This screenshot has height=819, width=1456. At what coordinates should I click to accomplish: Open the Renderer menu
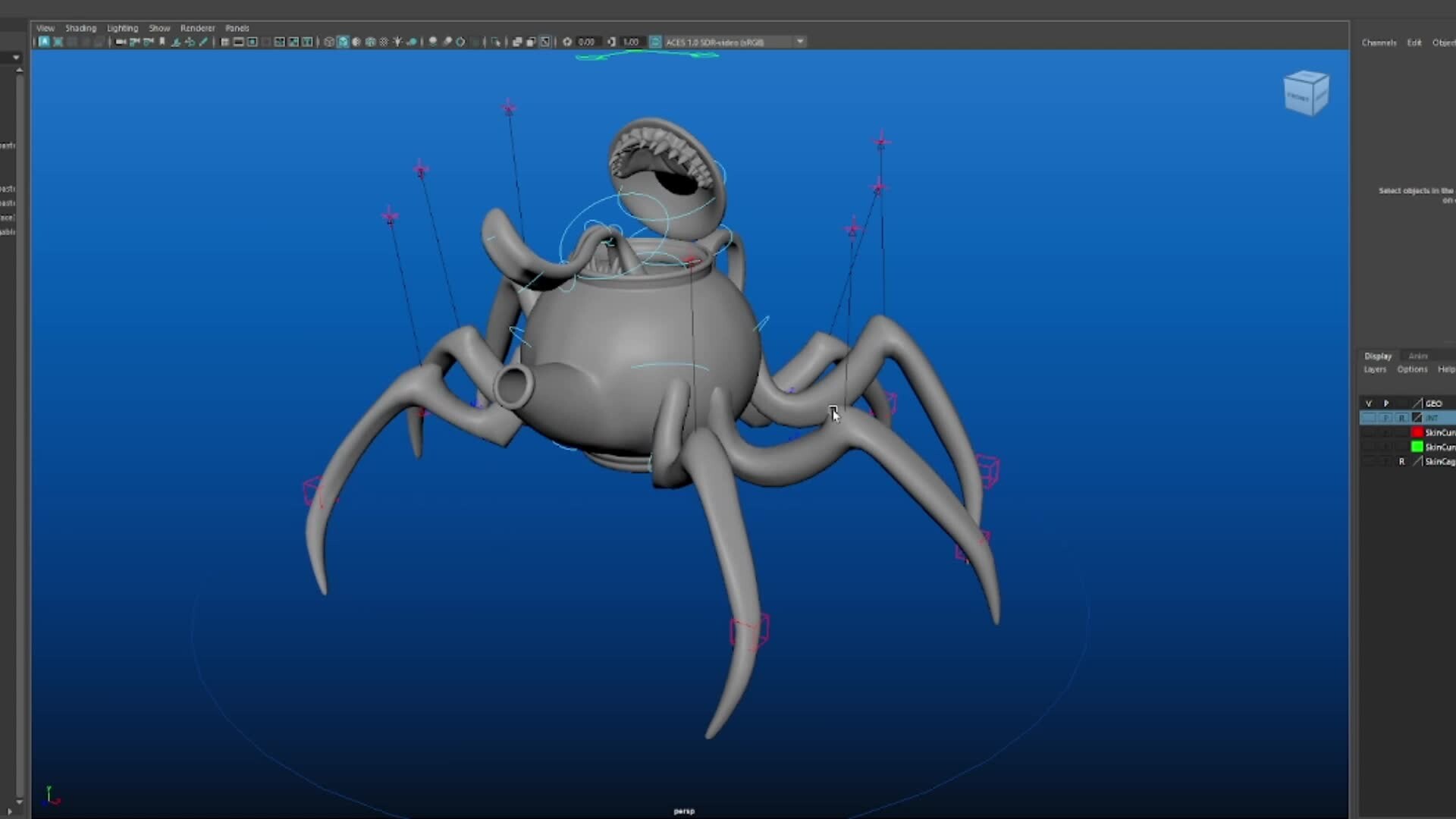pyautogui.click(x=197, y=28)
